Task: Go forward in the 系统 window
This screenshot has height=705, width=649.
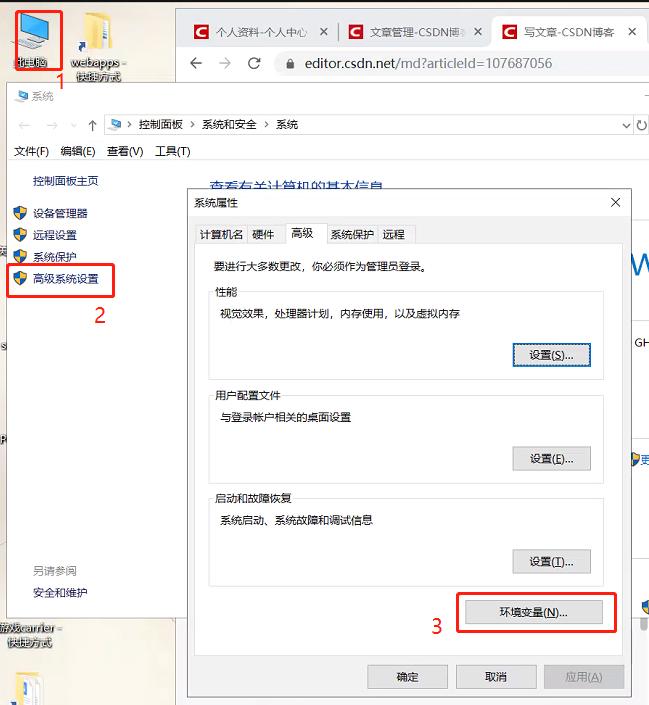Action: pyautogui.click(x=52, y=125)
